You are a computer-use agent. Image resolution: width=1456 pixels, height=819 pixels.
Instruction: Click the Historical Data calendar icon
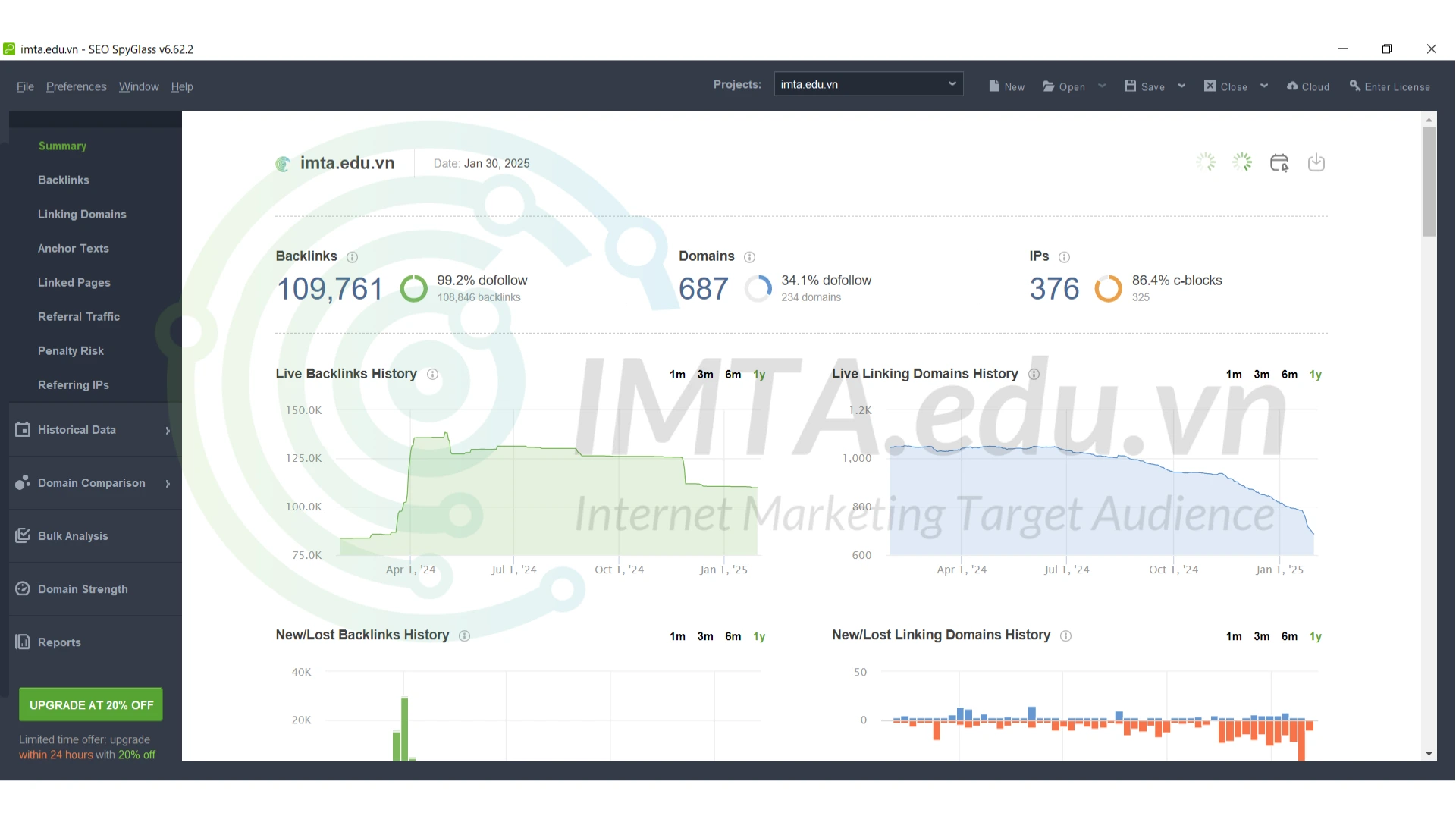click(x=23, y=429)
